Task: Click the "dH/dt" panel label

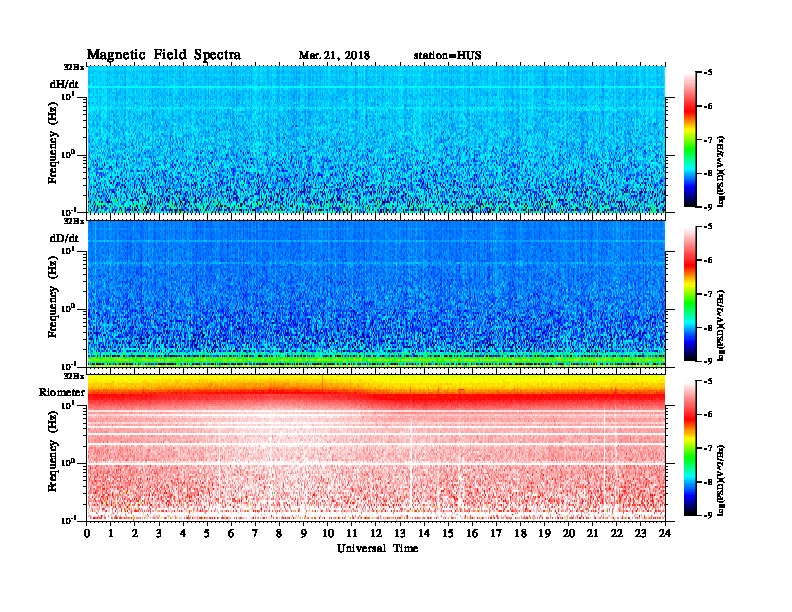Action: point(64,84)
